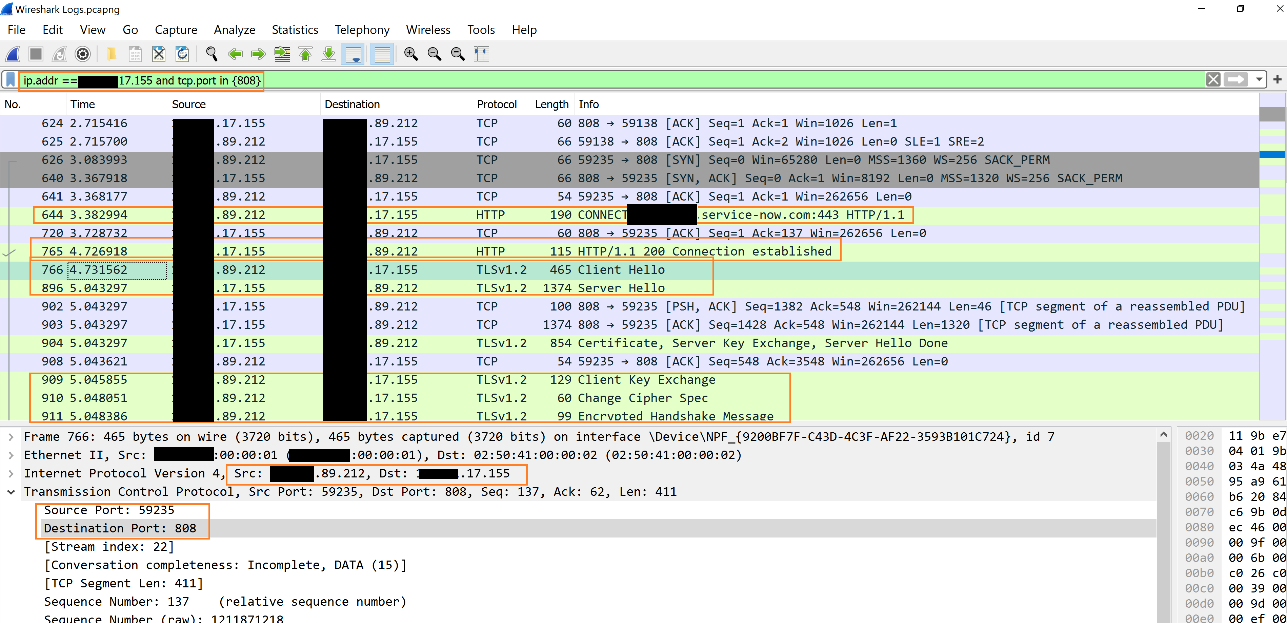Open the display filter history dropdown
Viewport: 1287px width, 623px height.
click(x=1261, y=80)
